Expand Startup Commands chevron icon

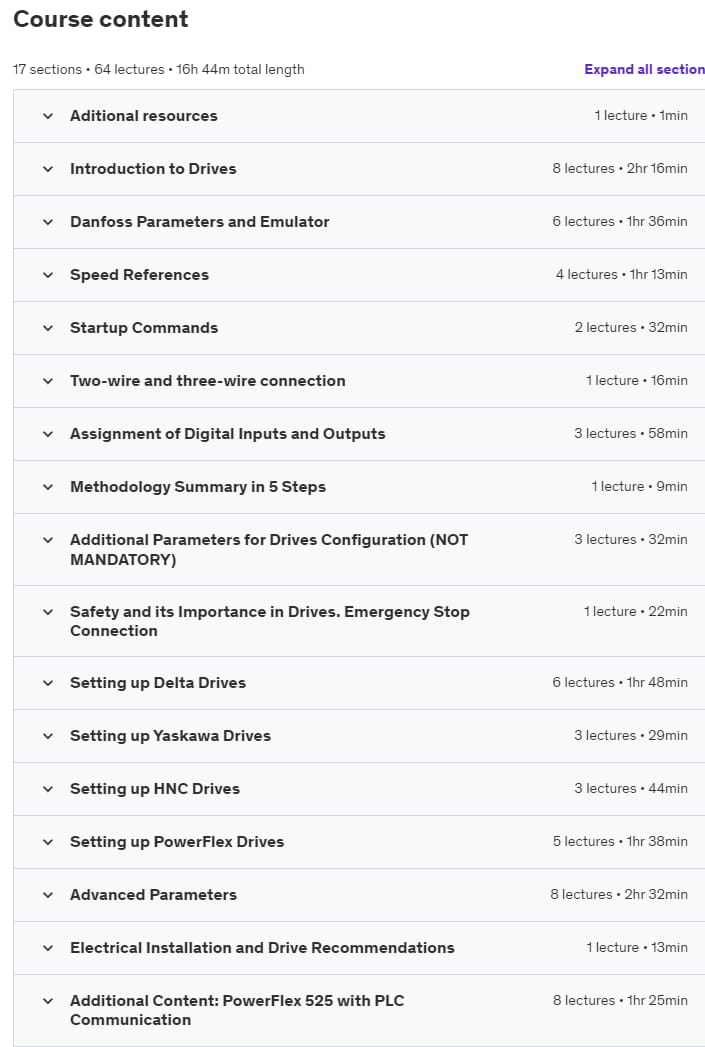(x=48, y=328)
